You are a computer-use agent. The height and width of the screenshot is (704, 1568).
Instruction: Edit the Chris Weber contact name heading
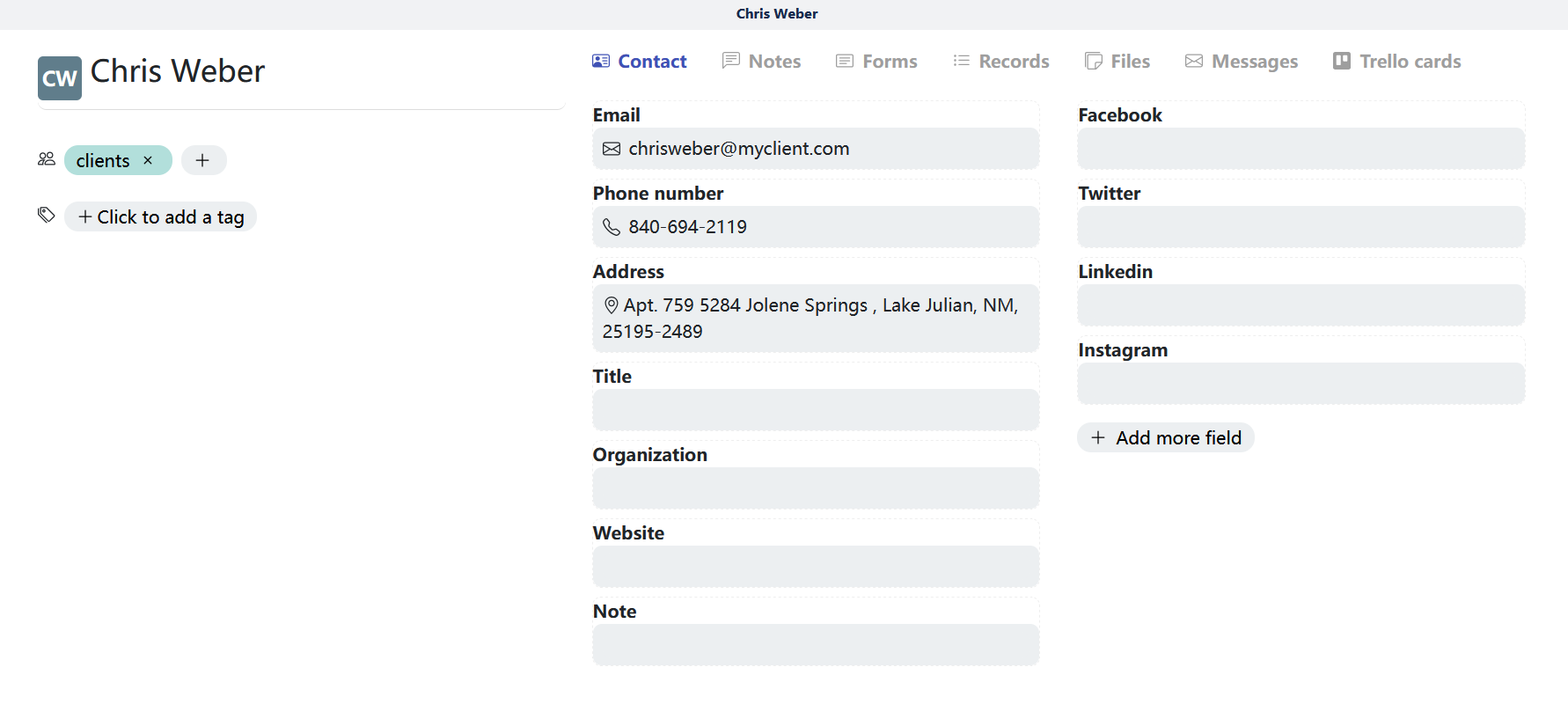178,71
